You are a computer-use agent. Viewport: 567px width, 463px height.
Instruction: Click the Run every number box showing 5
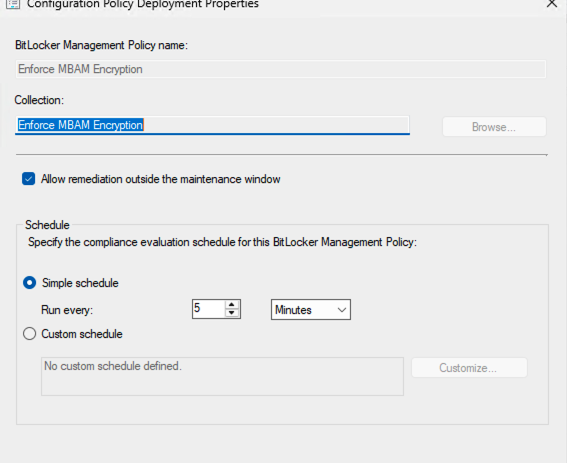(209, 309)
